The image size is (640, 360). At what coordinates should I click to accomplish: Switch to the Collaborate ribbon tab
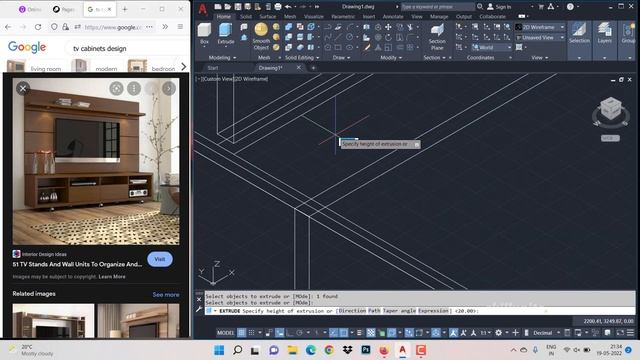point(492,16)
